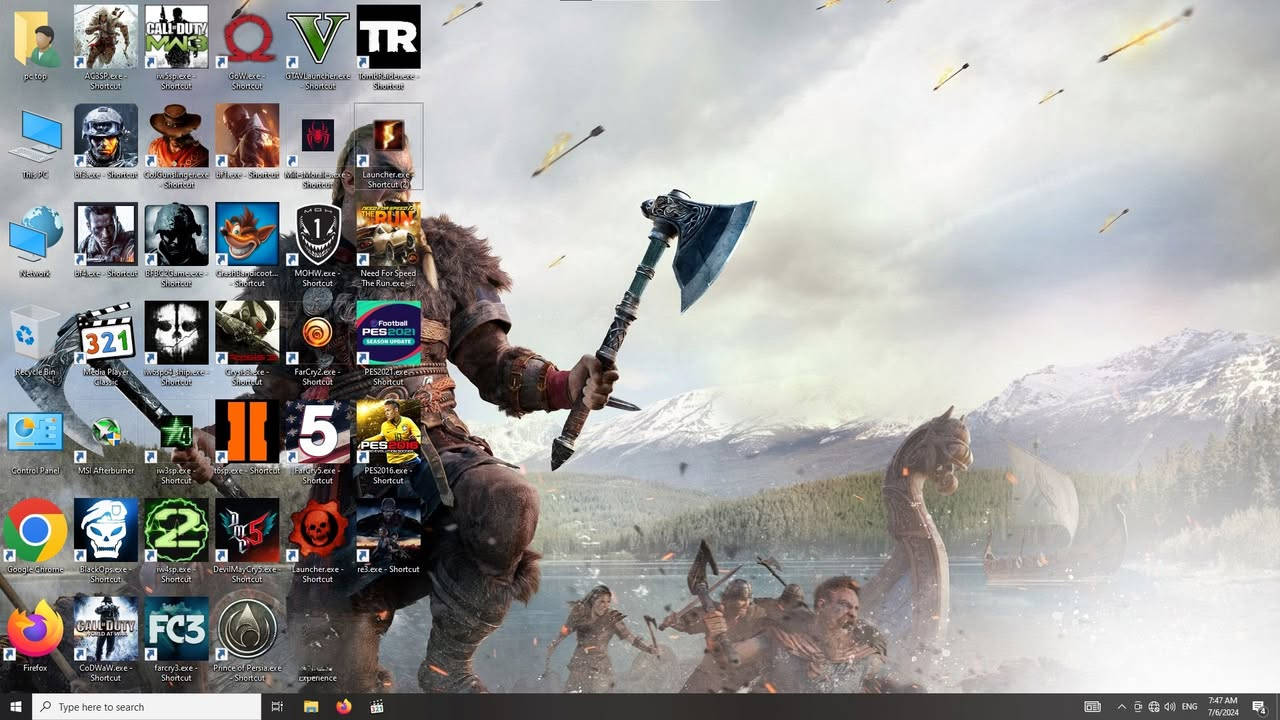Open the touch keyboard from the tray
Viewport: 1280px width, 720px height.
pyautogui.click(x=1093, y=707)
